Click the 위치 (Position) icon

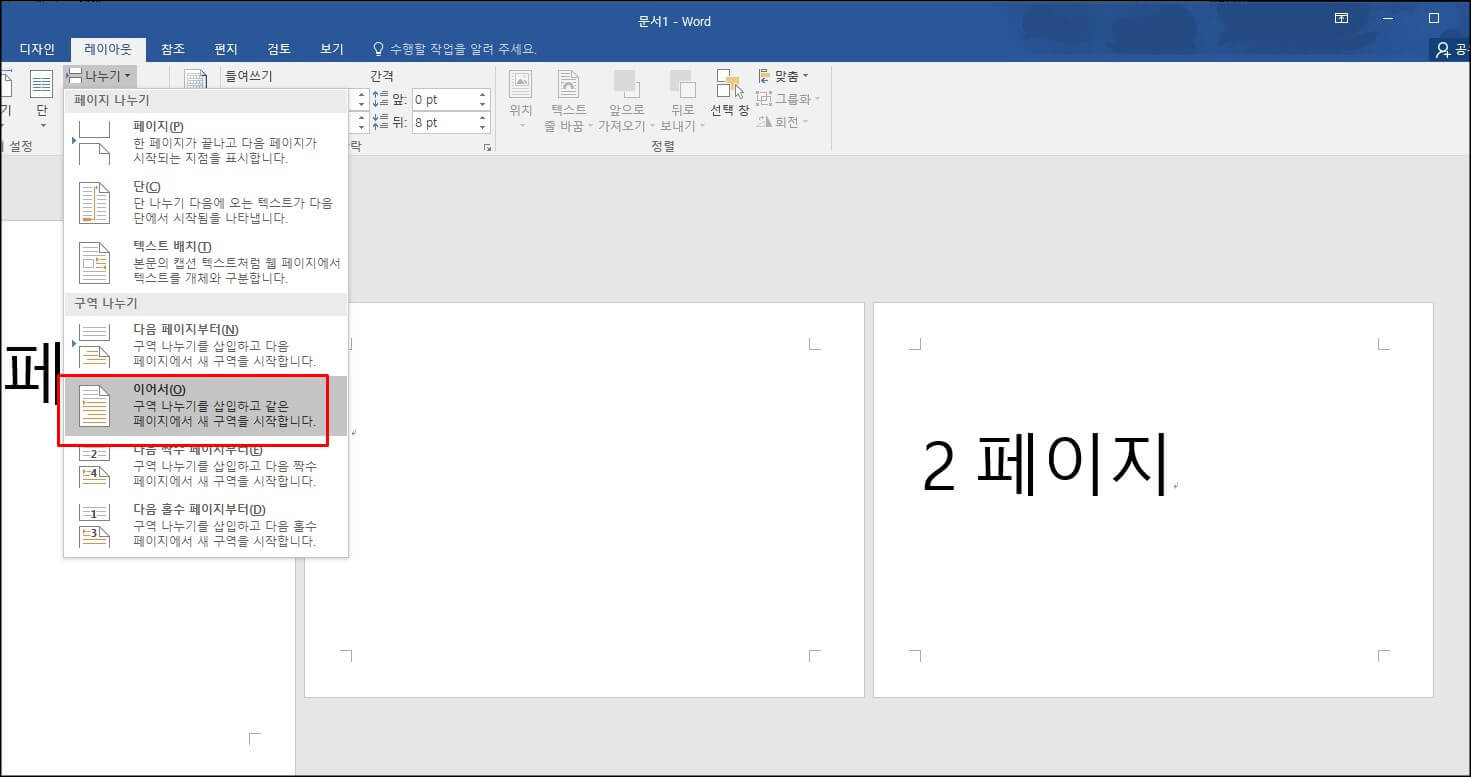pos(519,95)
